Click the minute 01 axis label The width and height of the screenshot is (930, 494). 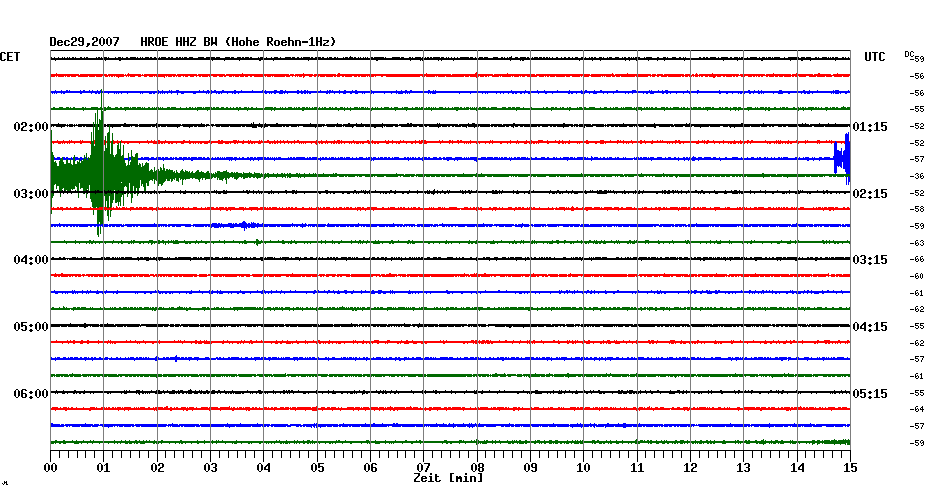[x=104, y=467]
